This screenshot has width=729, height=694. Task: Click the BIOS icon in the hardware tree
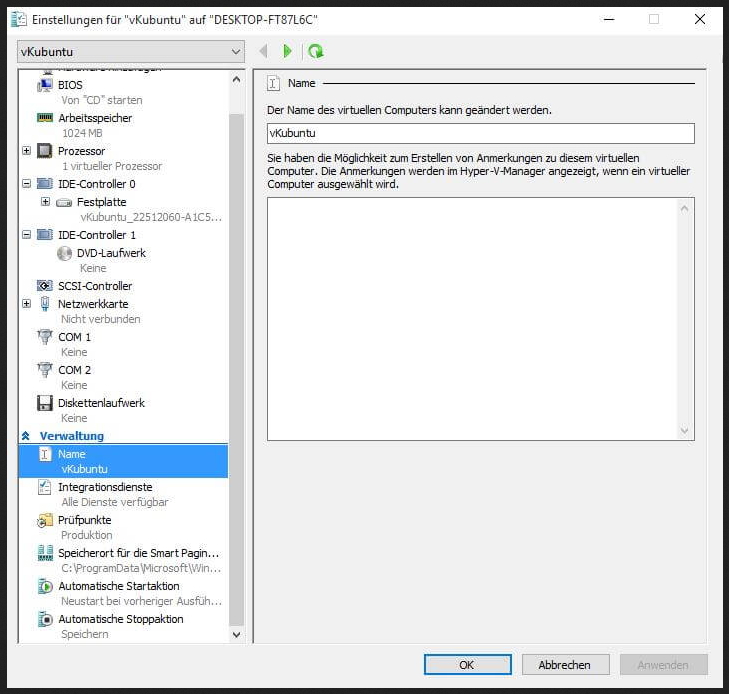point(45,86)
